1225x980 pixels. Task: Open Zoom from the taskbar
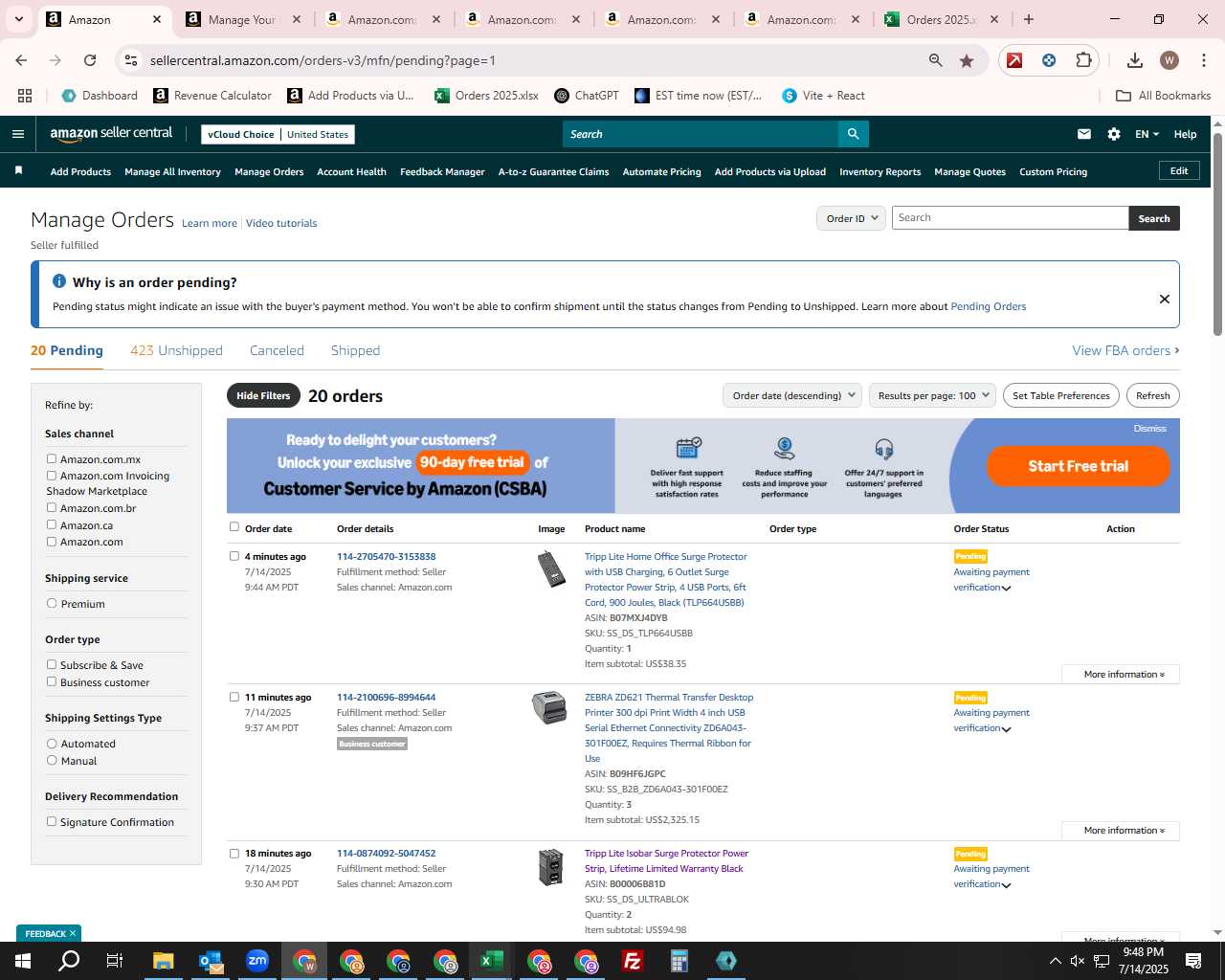coord(257,961)
